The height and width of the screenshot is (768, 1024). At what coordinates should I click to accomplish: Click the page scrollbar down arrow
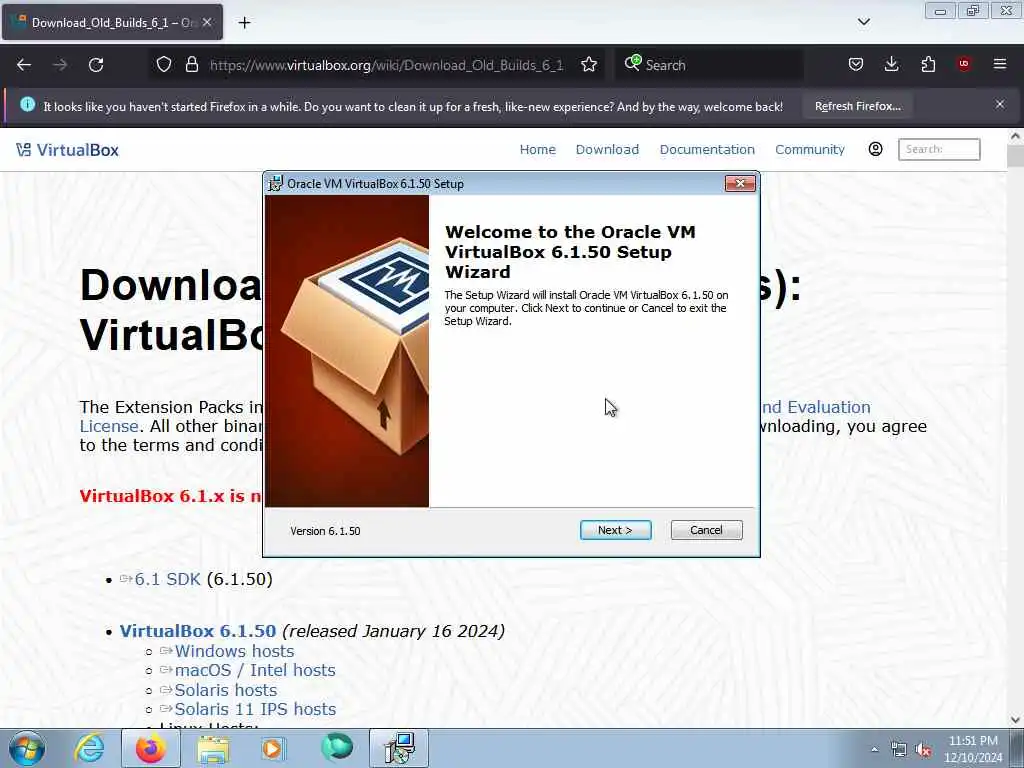[x=1015, y=720]
